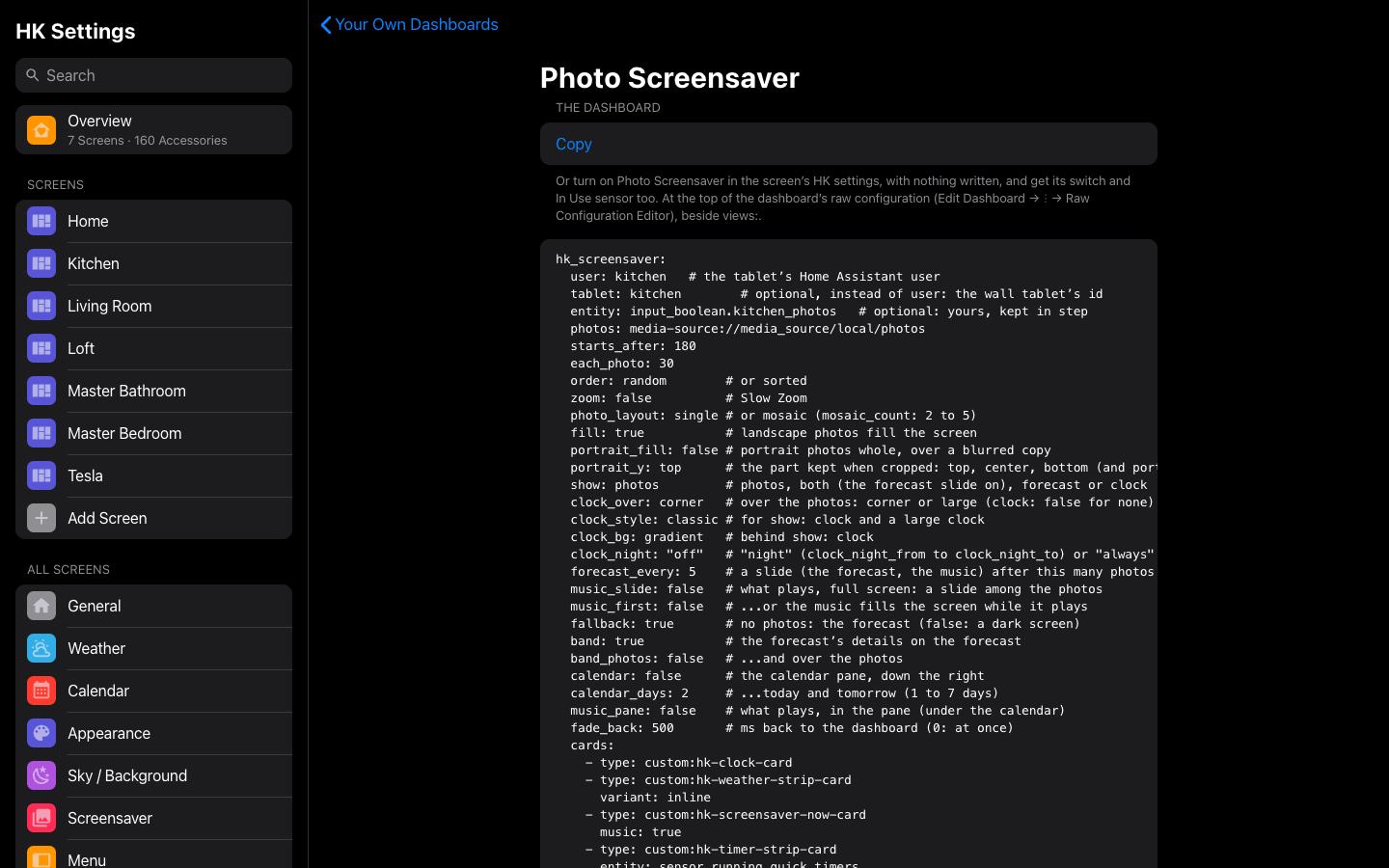Open Calendar settings

153,691
